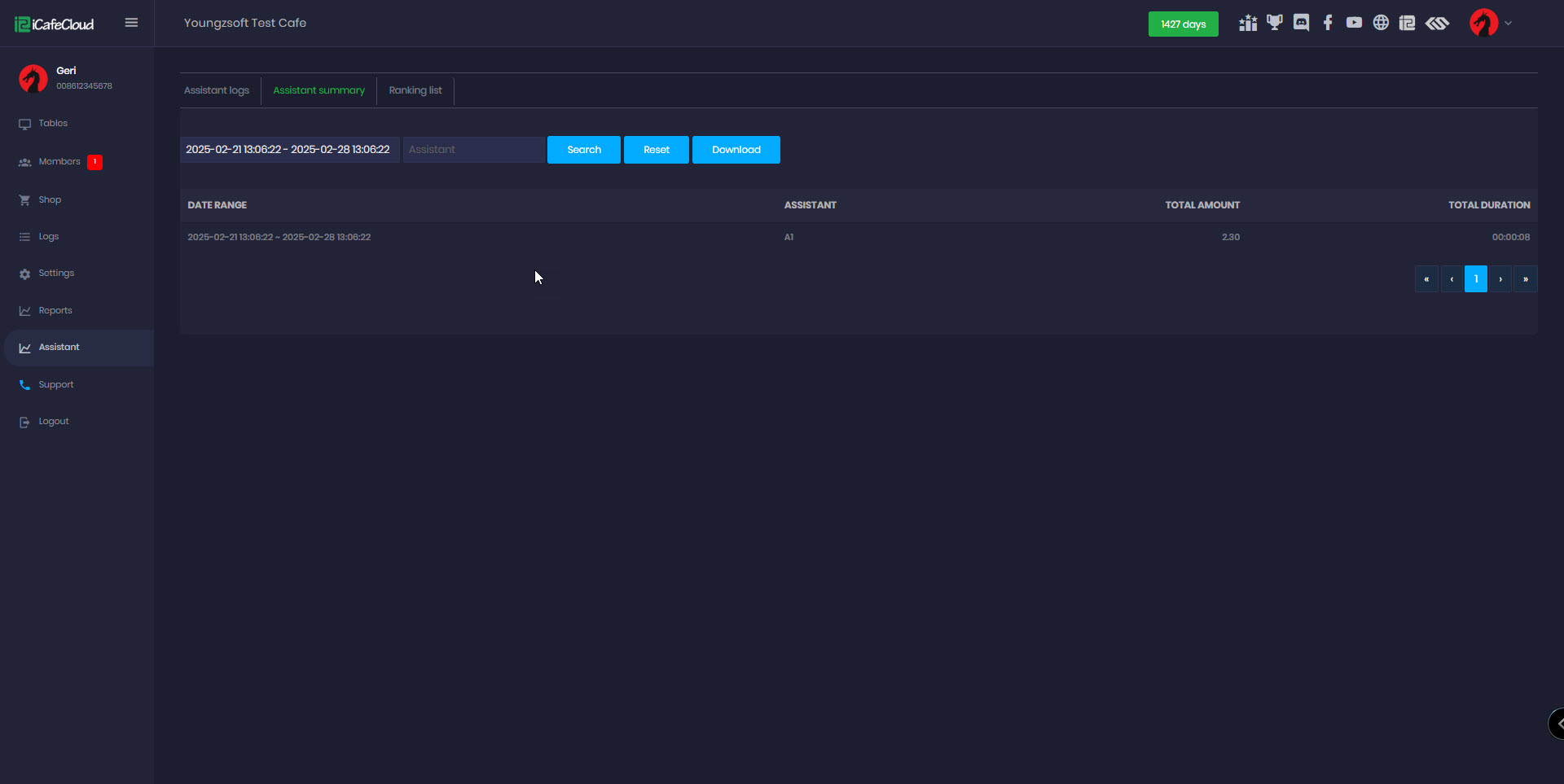Open the date range picker field
Viewport: 1564px width, 784px height.
(288, 150)
